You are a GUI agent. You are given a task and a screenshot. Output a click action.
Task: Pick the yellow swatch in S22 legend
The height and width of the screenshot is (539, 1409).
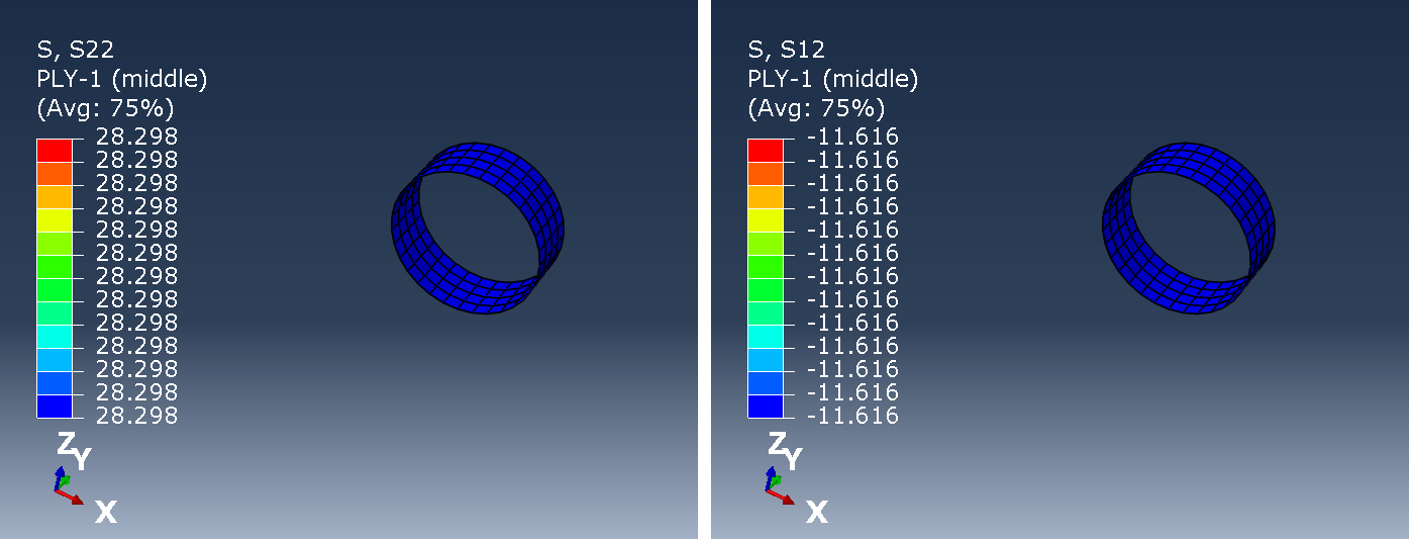coord(54,220)
